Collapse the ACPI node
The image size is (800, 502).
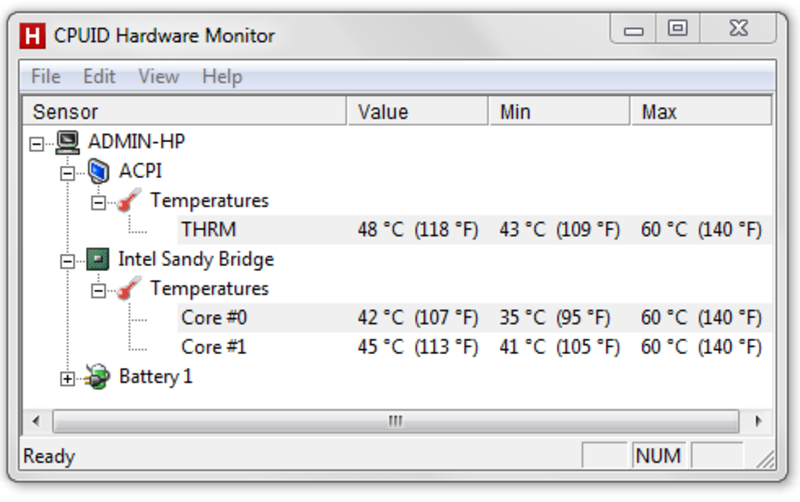(67, 173)
